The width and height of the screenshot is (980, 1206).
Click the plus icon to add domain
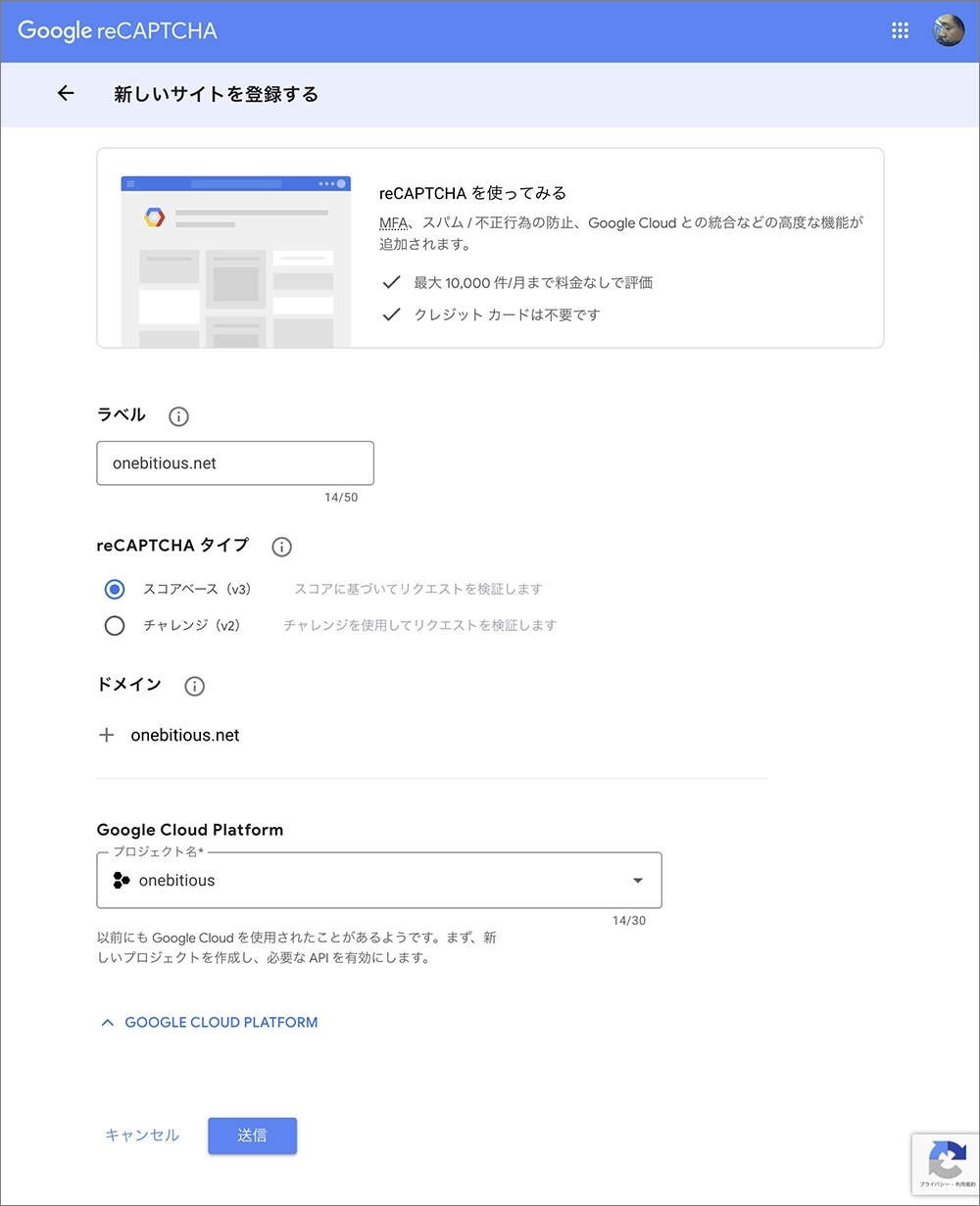[x=107, y=735]
